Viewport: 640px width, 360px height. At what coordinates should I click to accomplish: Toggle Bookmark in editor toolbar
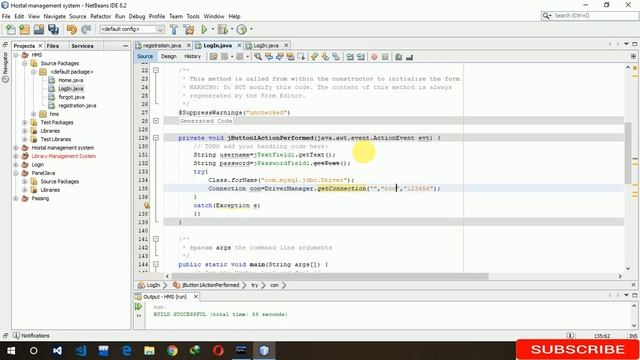click(336, 57)
